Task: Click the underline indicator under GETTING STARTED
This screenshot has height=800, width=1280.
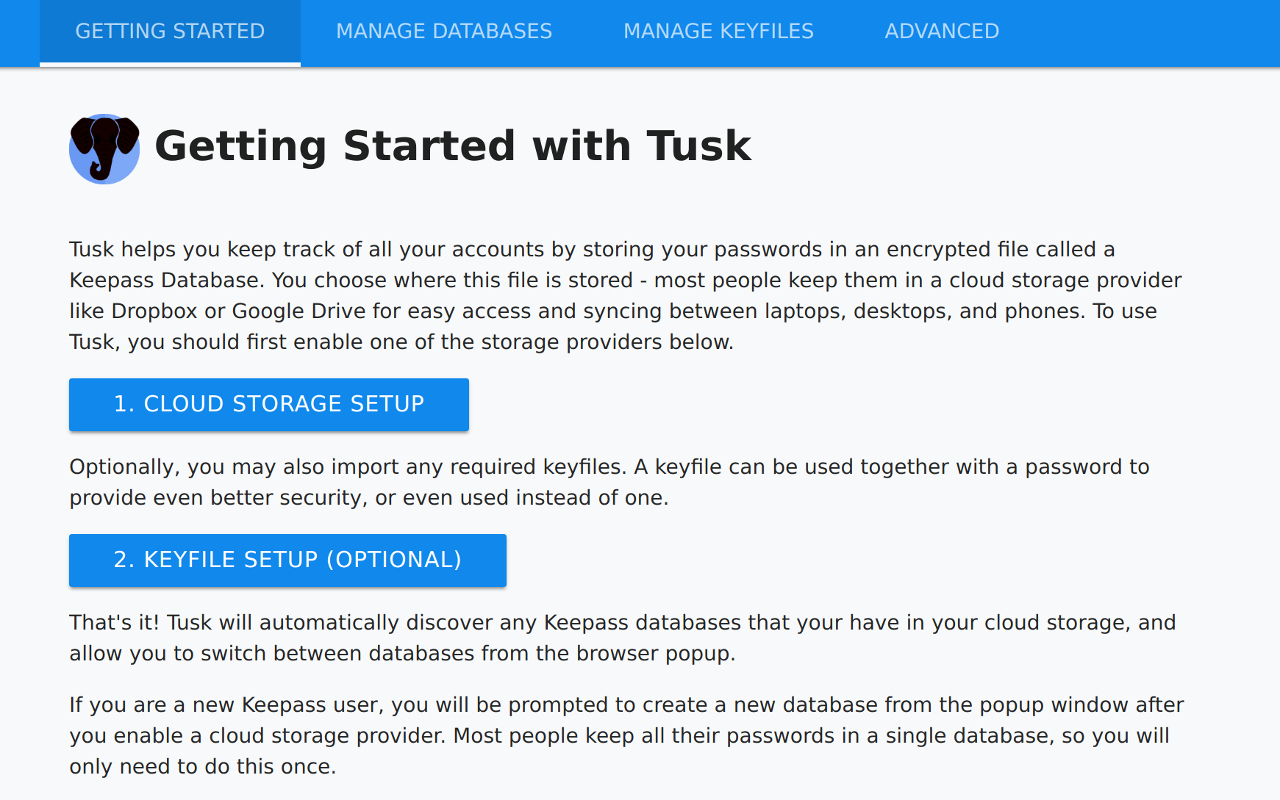Action: point(169,65)
